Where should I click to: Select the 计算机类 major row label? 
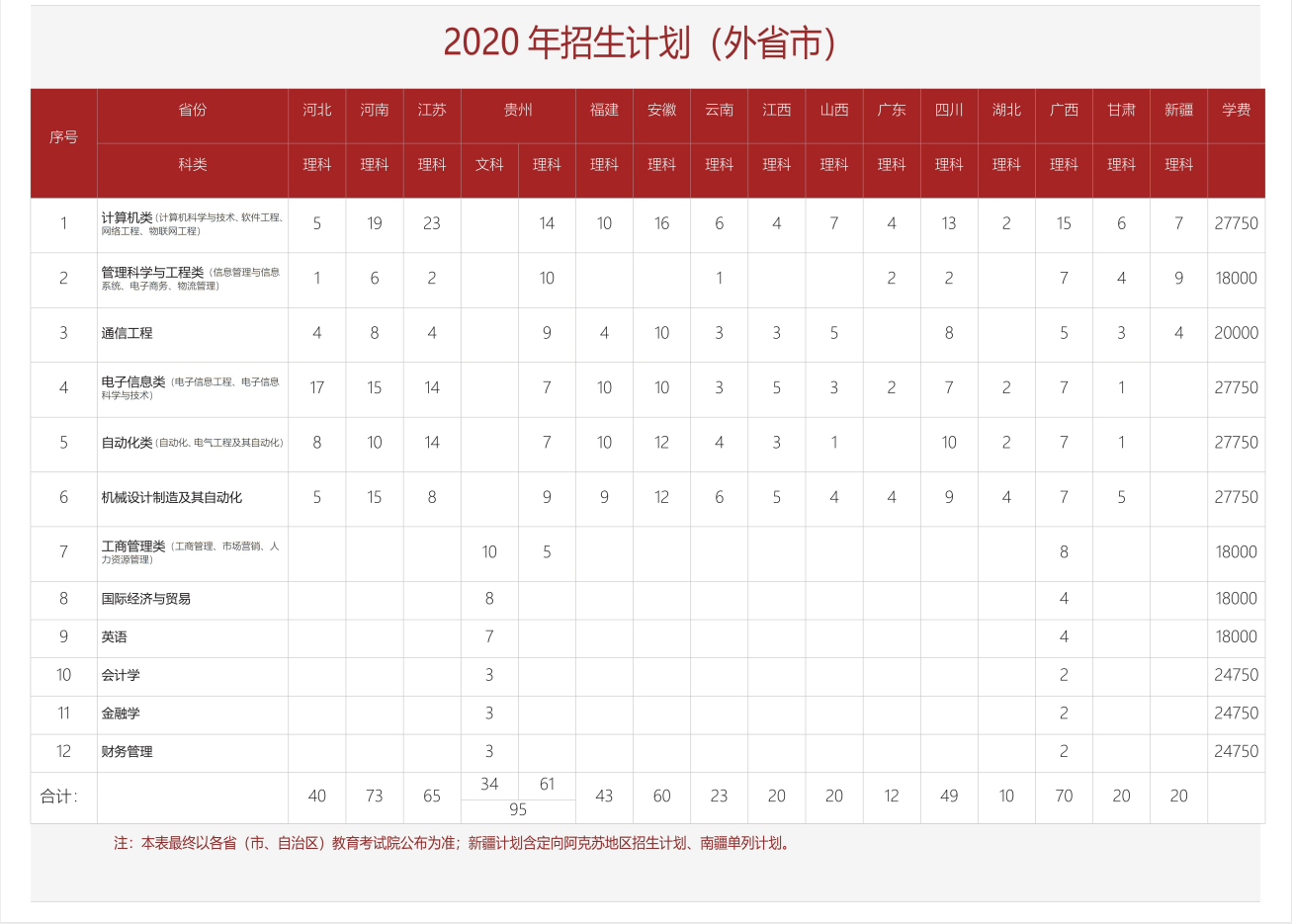127,217
